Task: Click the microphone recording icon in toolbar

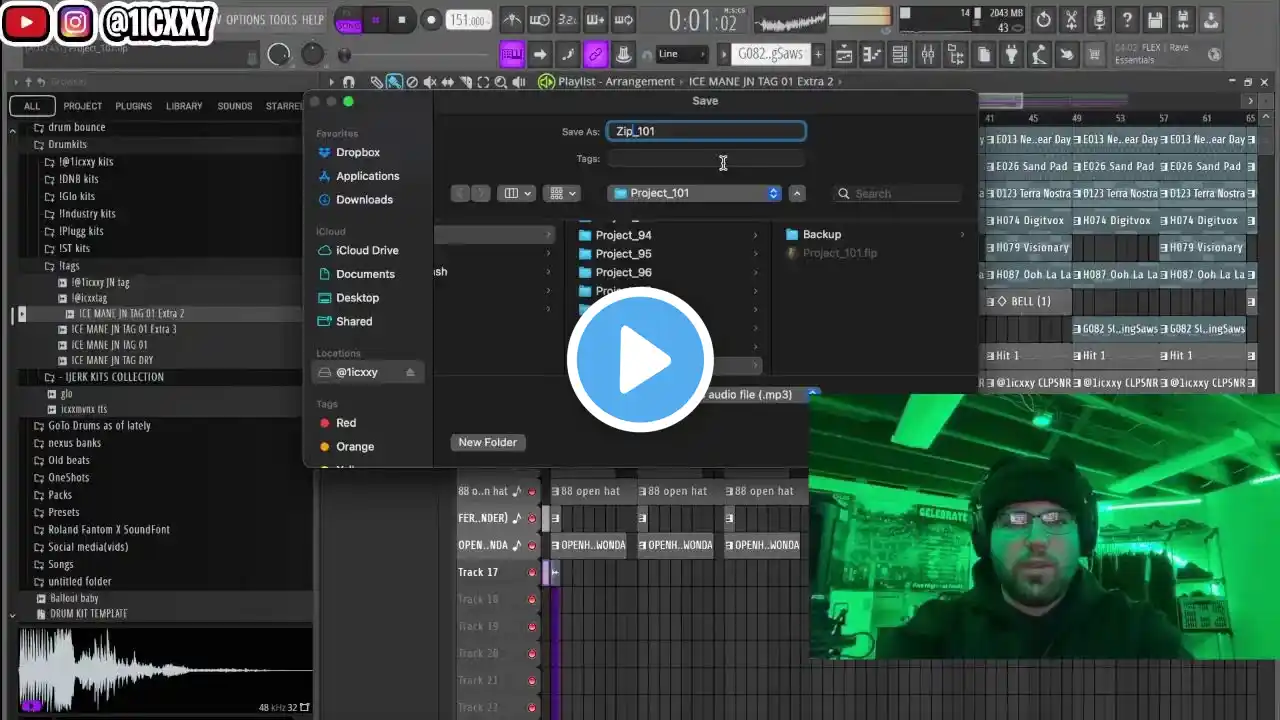Action: pyautogui.click(x=1099, y=20)
